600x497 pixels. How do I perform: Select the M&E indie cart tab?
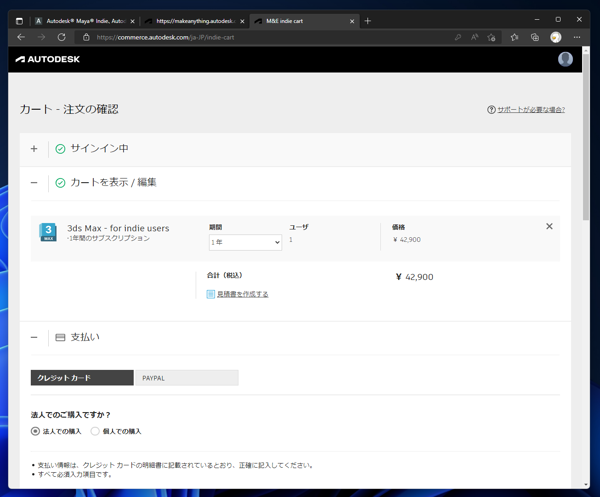click(302, 21)
